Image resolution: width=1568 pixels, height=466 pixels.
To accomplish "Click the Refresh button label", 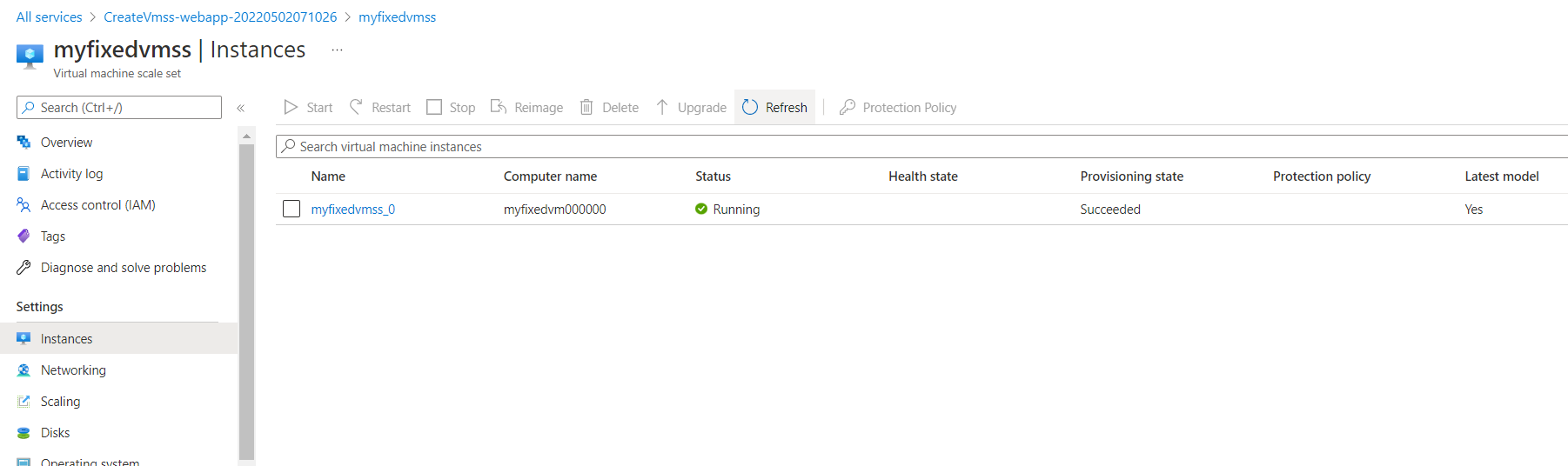I will point(787,108).
